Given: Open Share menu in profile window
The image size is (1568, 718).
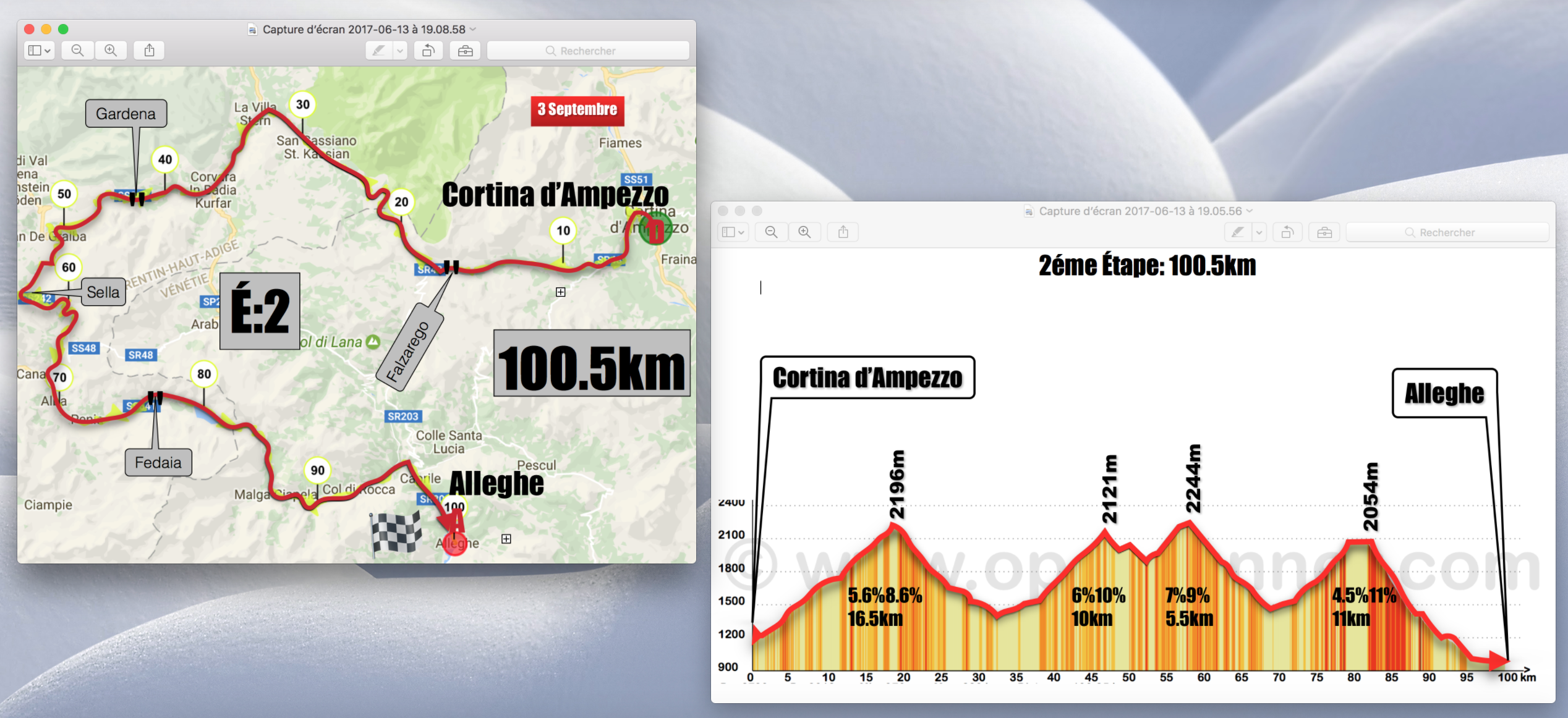Looking at the screenshot, I should pos(843,232).
